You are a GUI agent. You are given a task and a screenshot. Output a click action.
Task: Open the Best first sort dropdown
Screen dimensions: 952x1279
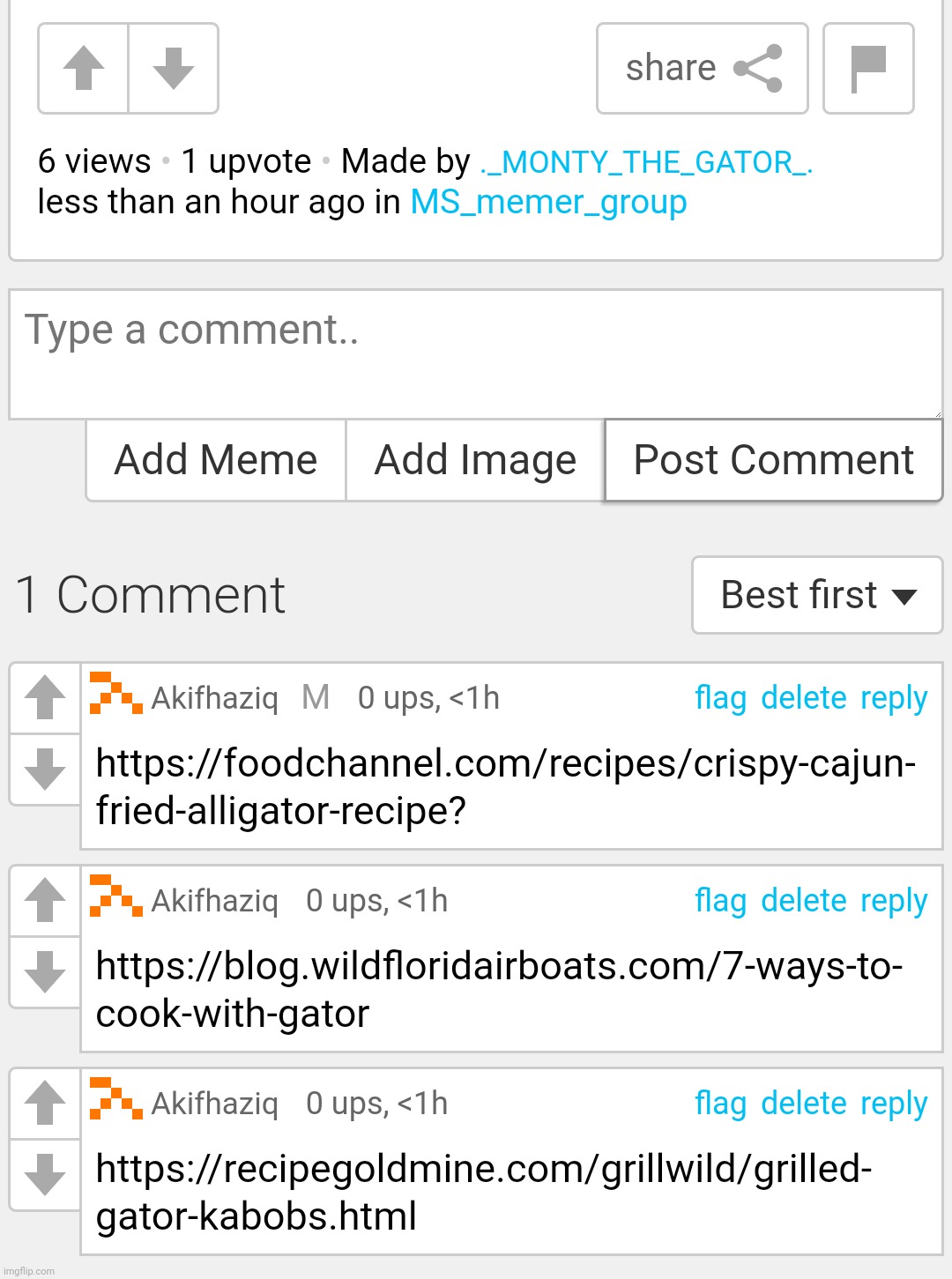pyautogui.click(x=817, y=595)
